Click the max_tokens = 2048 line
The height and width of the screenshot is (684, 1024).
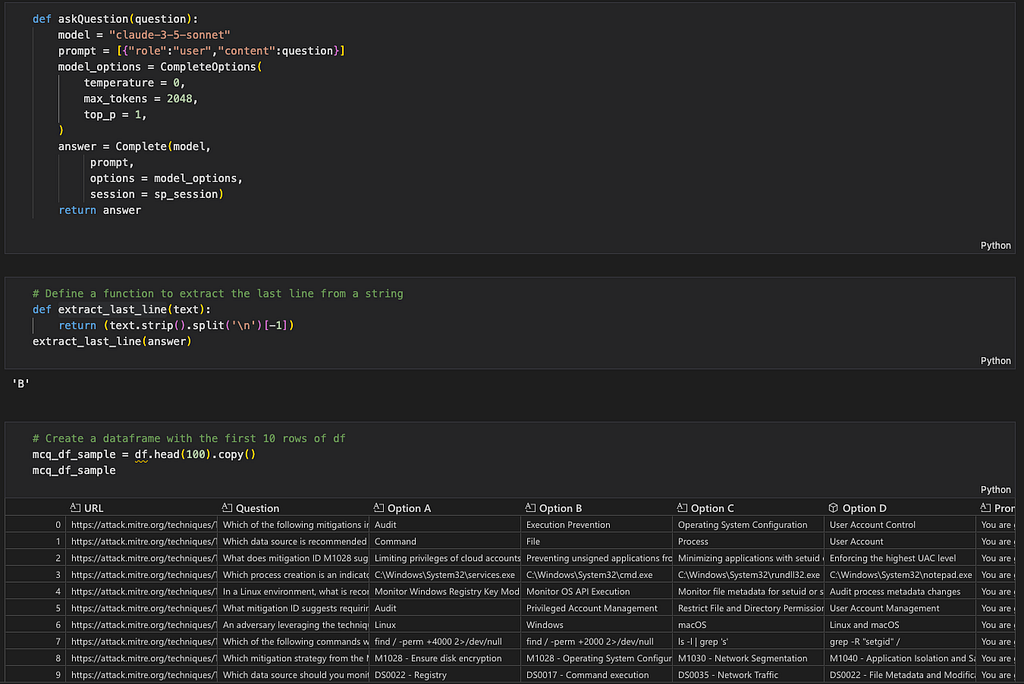pyautogui.click(x=140, y=99)
